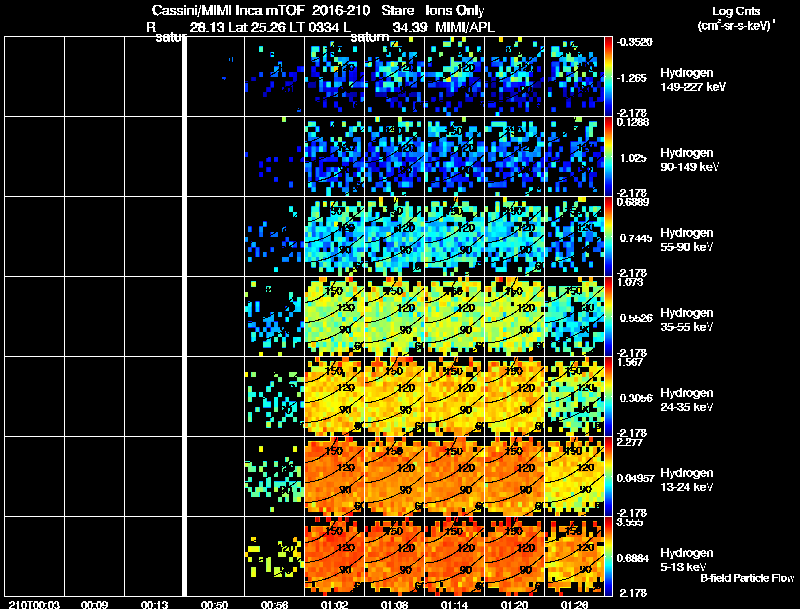Open the 01:14 panel in Hydrogen 149-227 keV row
Image resolution: width=800 pixels, height=609 pixels.
(x=455, y=77)
